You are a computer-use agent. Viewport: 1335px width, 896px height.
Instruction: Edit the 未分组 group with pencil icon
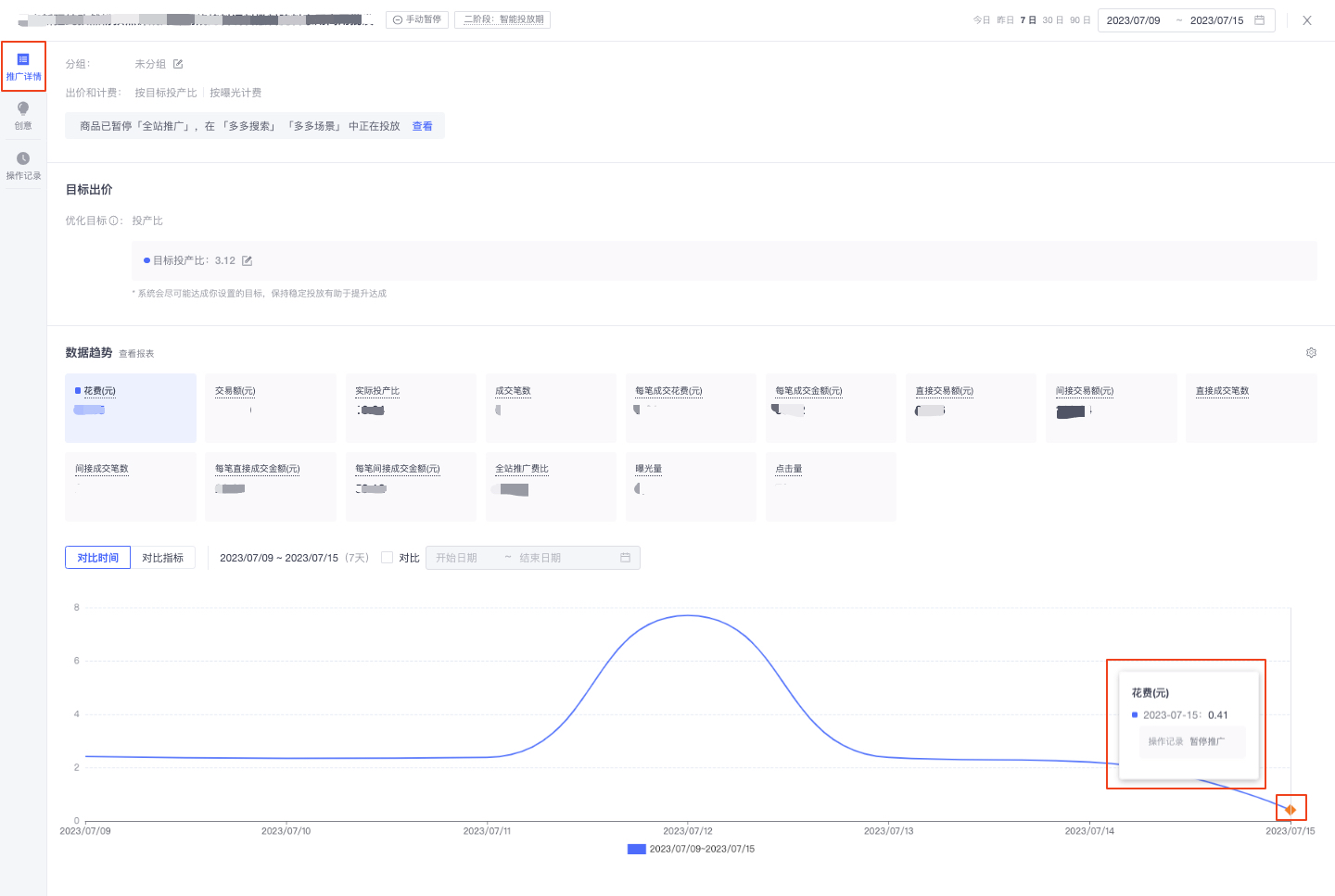coord(178,64)
